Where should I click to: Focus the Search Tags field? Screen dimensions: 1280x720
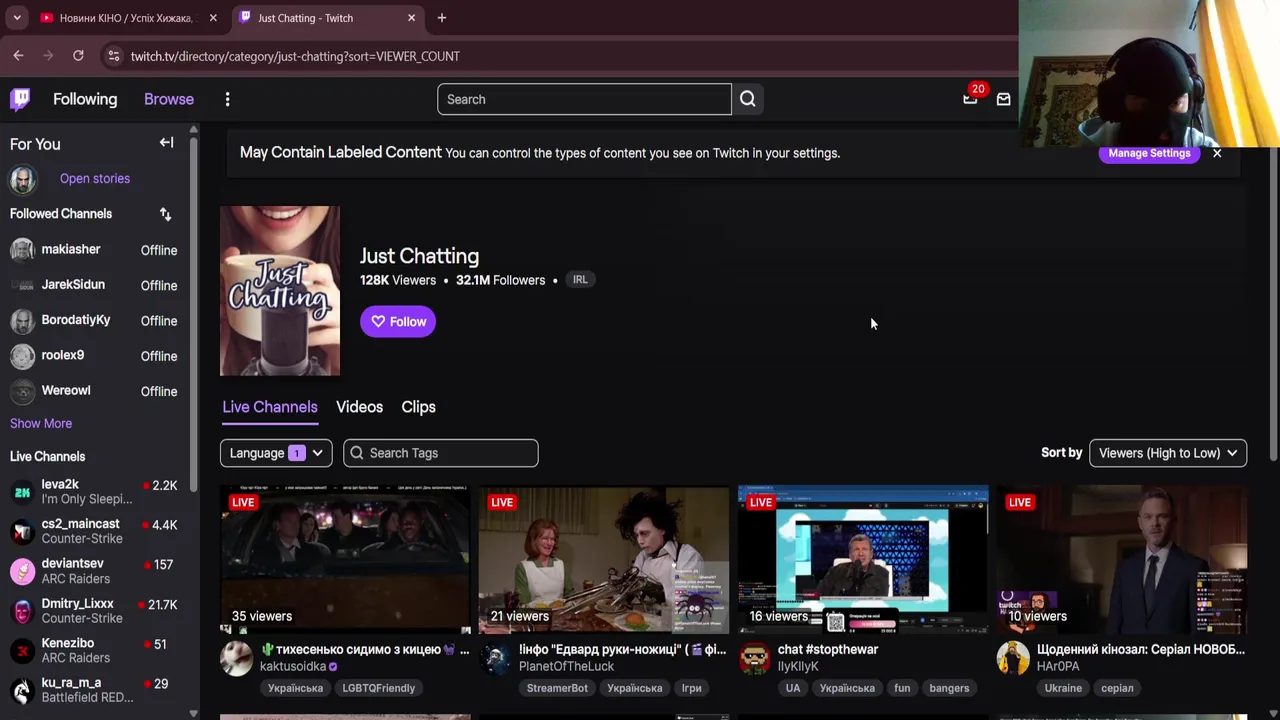tap(441, 453)
